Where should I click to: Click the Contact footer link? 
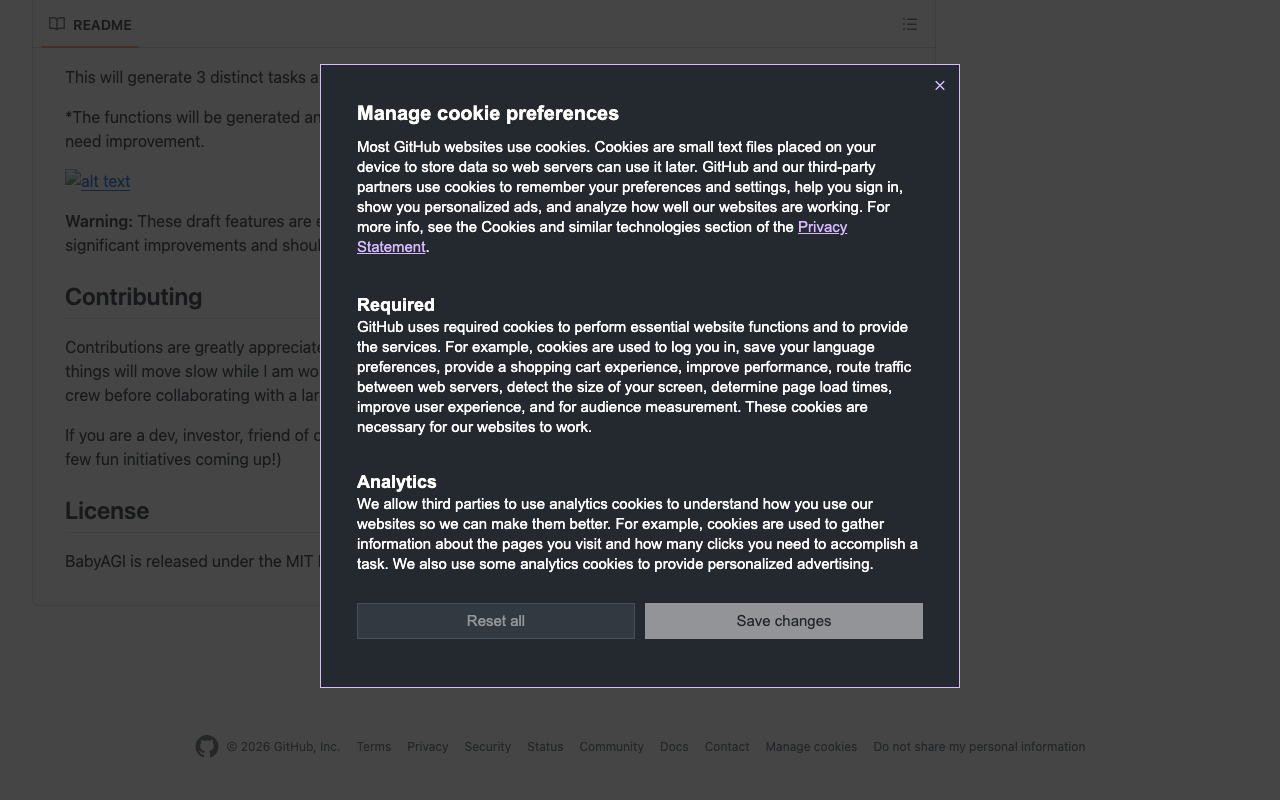click(727, 747)
